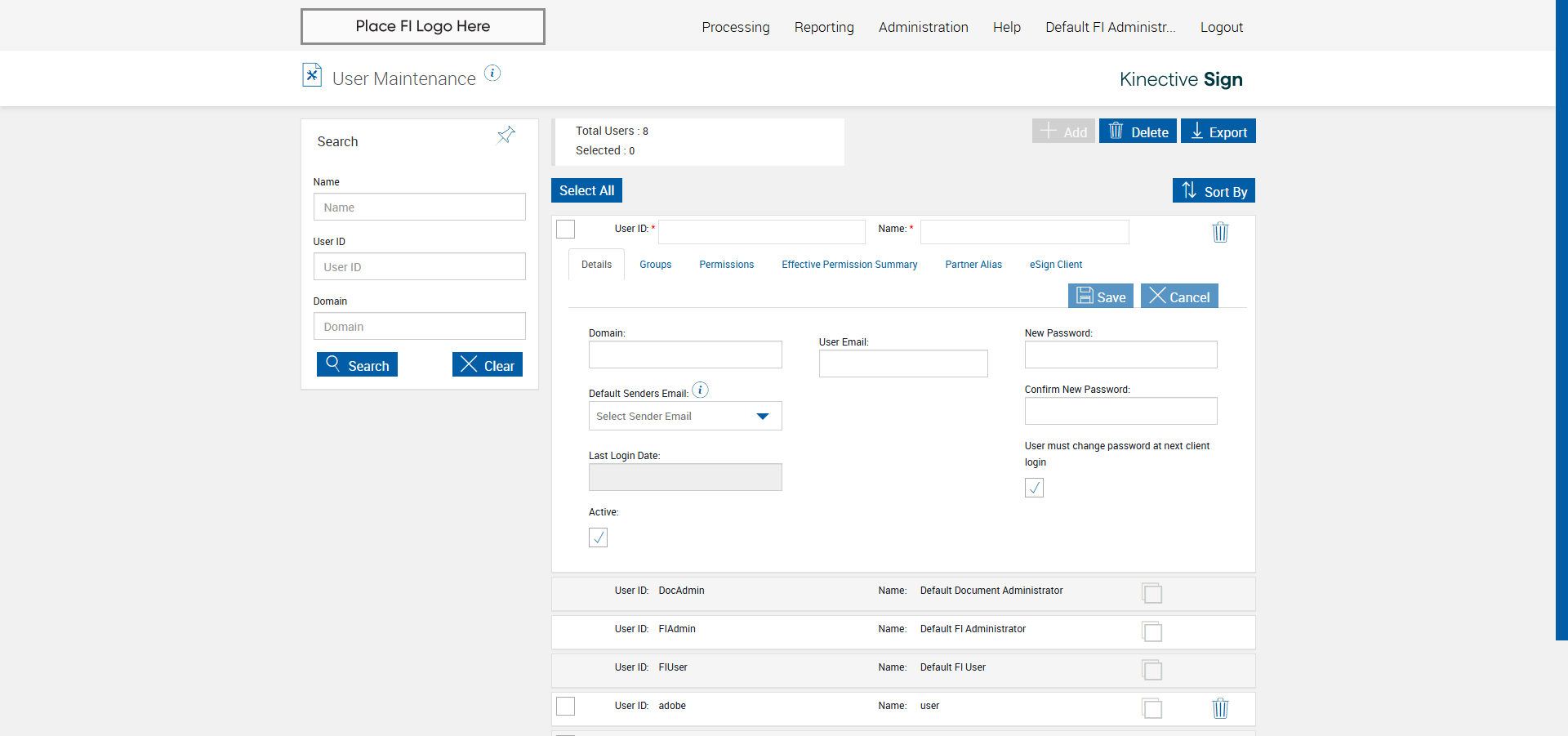The image size is (1568, 736).
Task: Open the Administration menu
Action: (924, 27)
